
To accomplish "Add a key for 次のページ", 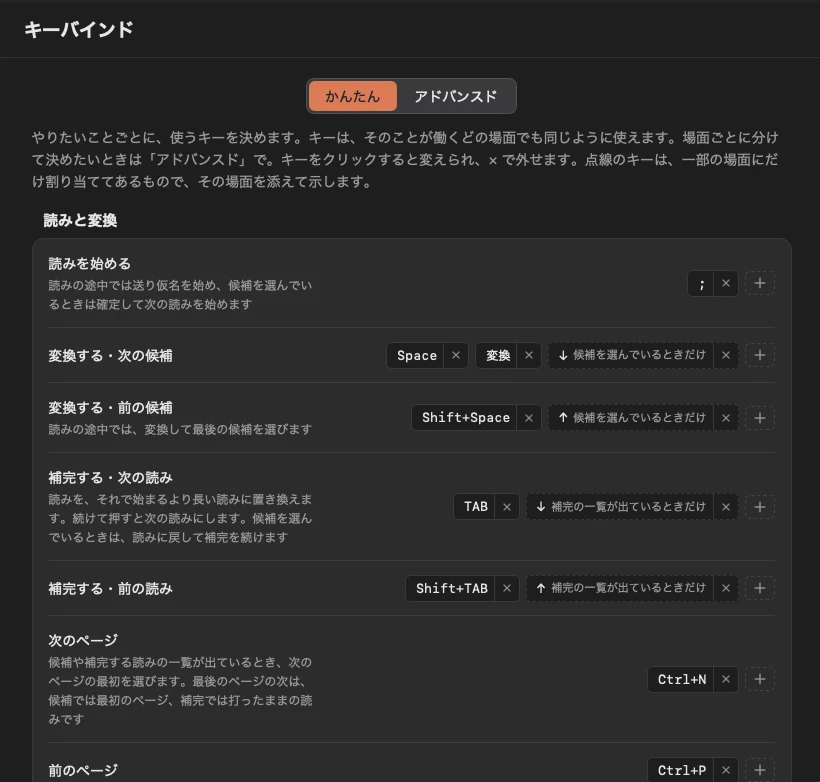I will click(x=760, y=679).
